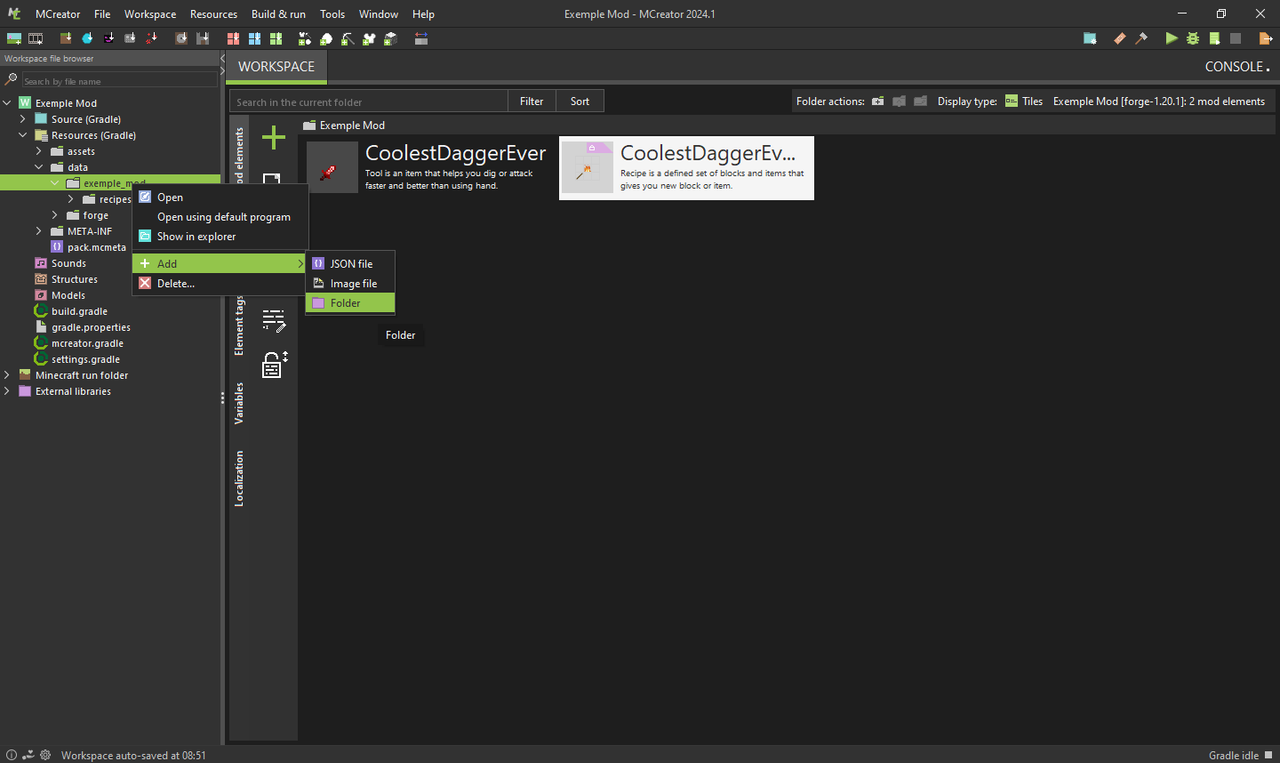The height and width of the screenshot is (763, 1280).
Task: Click import entity texture icon
Action: [109, 38]
